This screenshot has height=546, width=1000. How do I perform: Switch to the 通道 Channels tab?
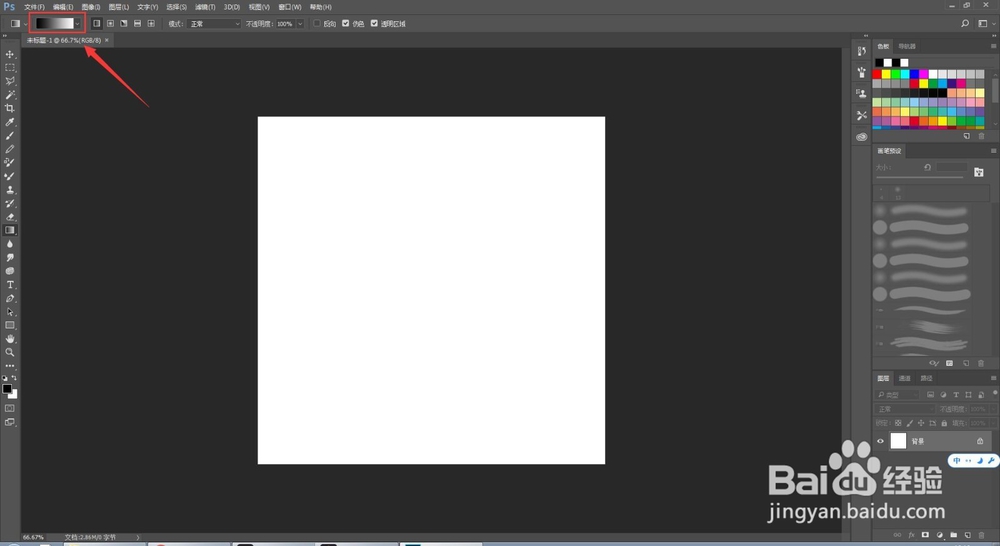pyautogui.click(x=904, y=378)
